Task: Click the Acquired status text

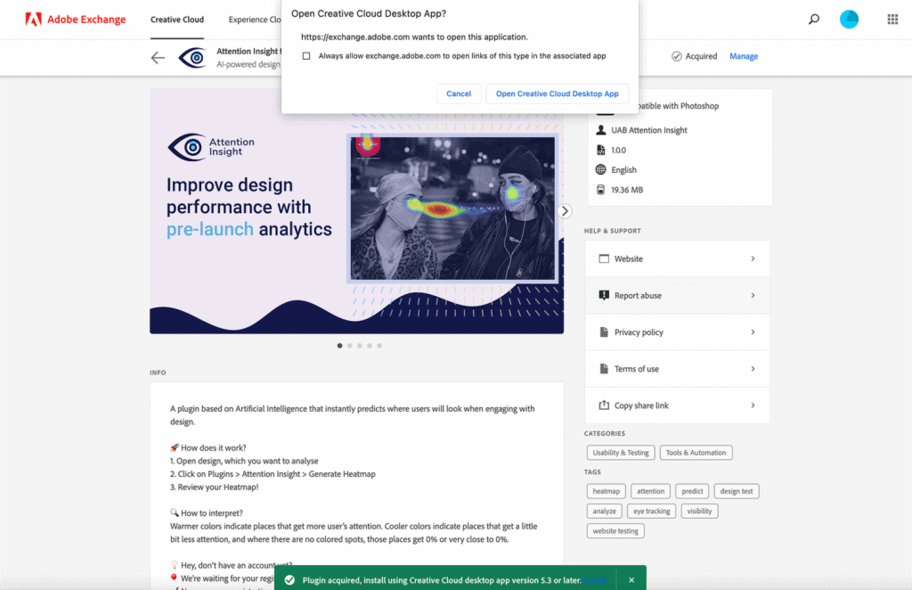Action: click(x=701, y=56)
